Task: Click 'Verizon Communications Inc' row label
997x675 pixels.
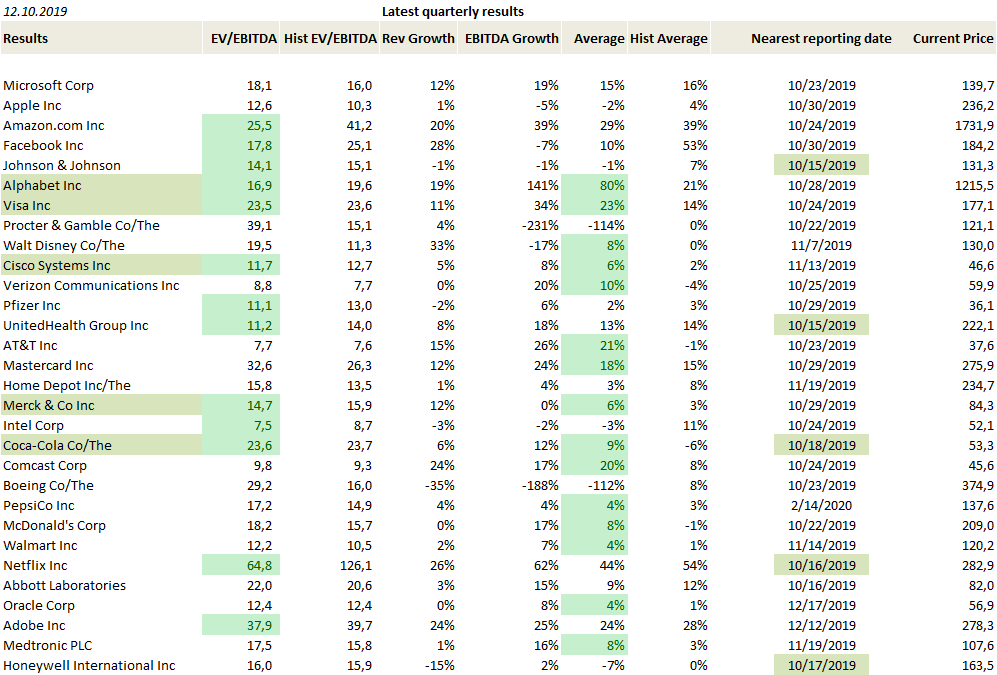Action: click(91, 285)
